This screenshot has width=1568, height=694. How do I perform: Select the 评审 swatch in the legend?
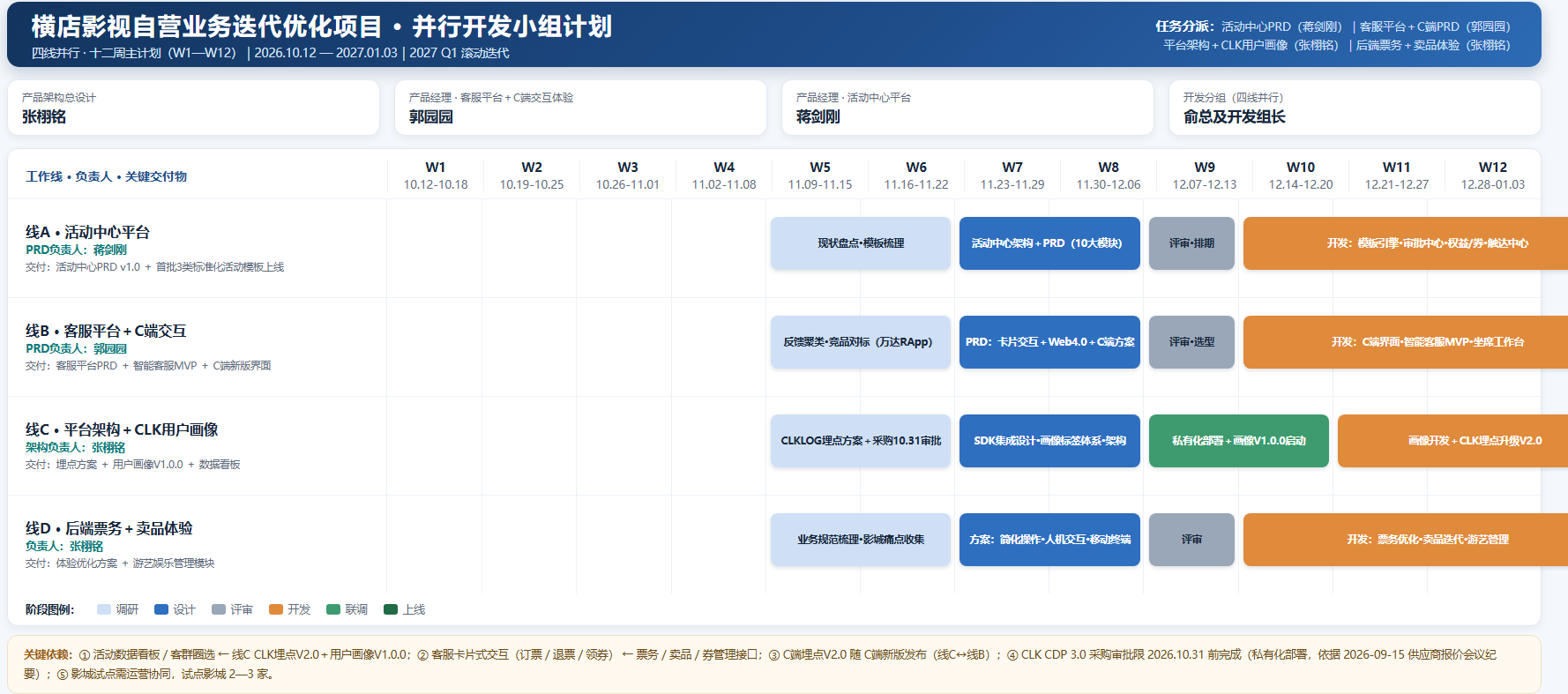219,609
